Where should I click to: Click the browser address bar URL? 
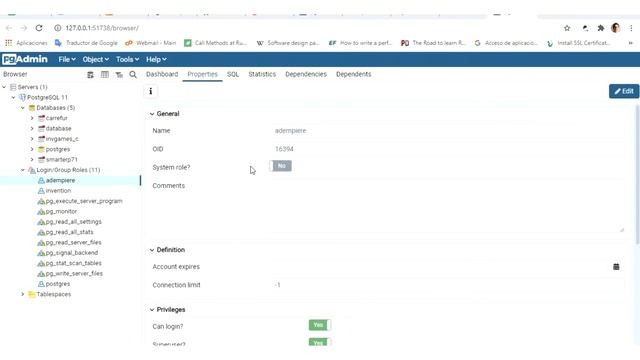click(x=102, y=28)
